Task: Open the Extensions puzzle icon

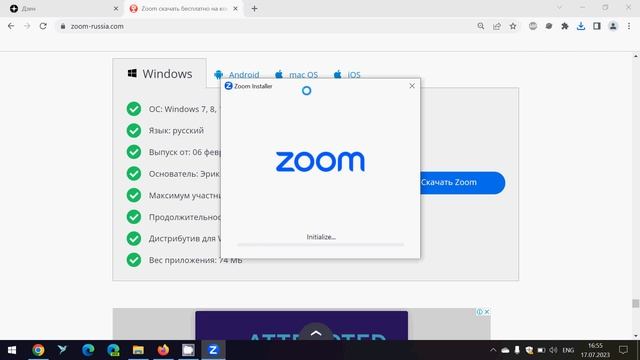Action: (565, 26)
